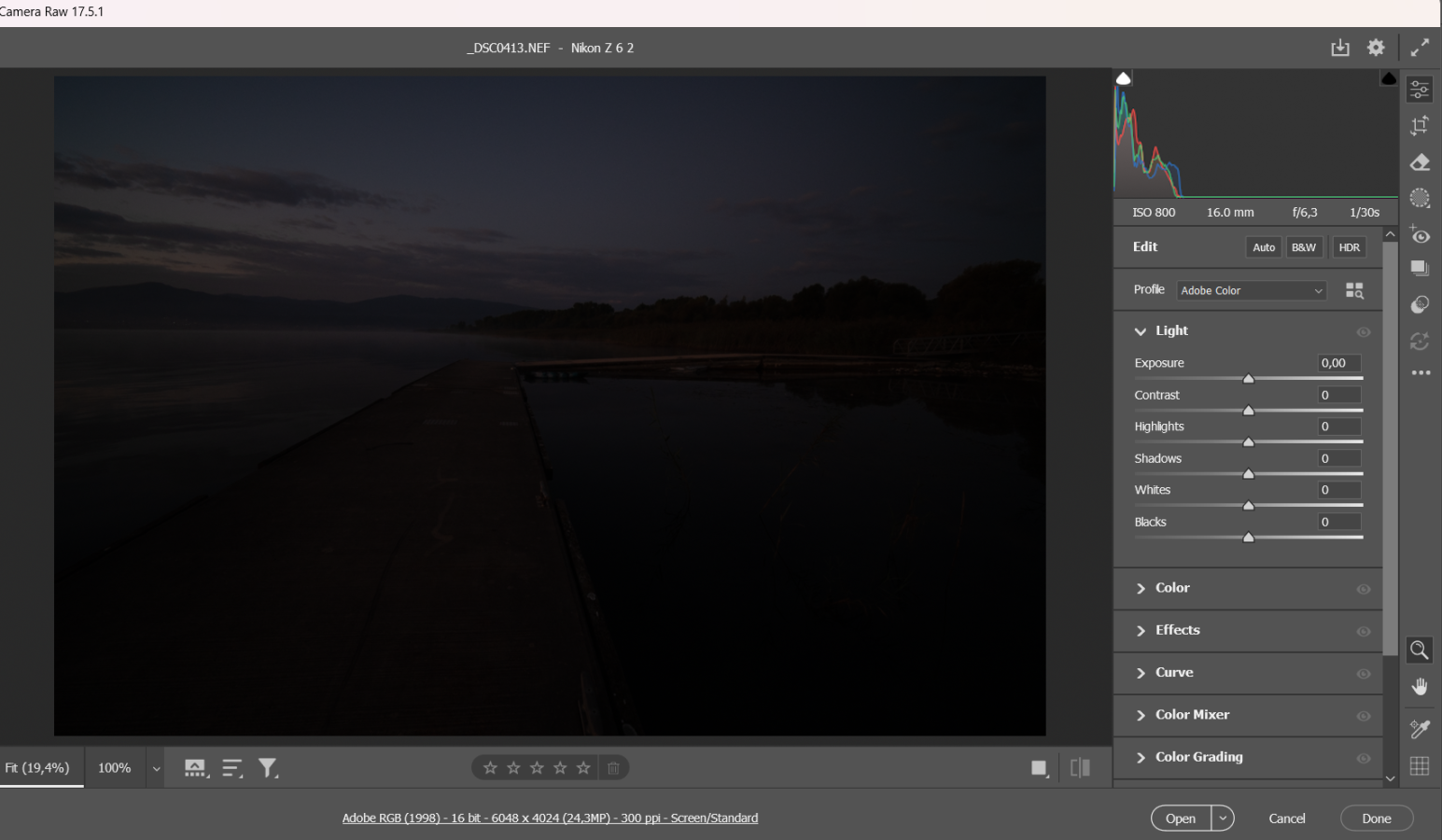The height and width of the screenshot is (840, 1442).
Task: Click the save image download icon
Action: tap(1339, 48)
